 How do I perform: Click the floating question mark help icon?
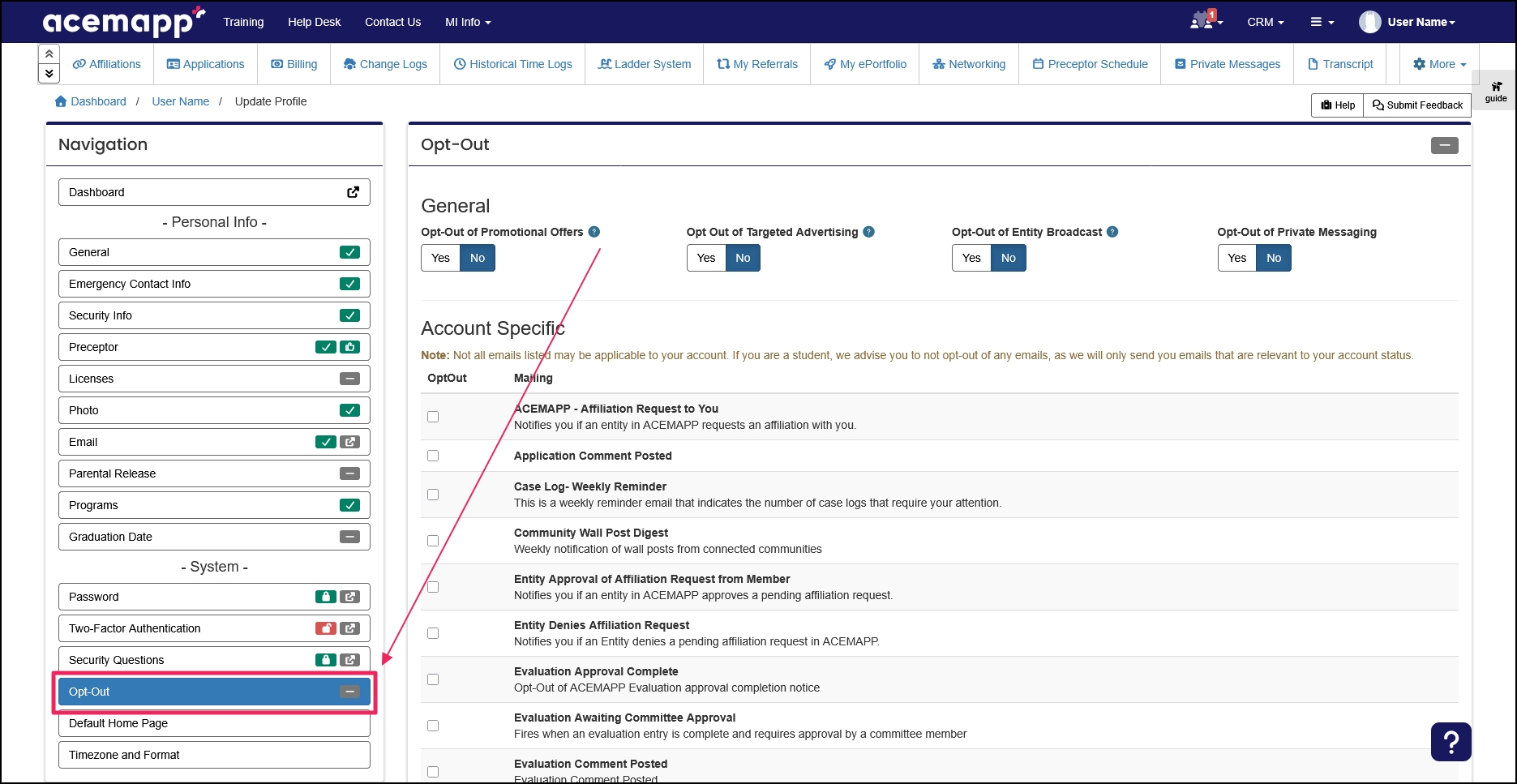click(x=1451, y=741)
